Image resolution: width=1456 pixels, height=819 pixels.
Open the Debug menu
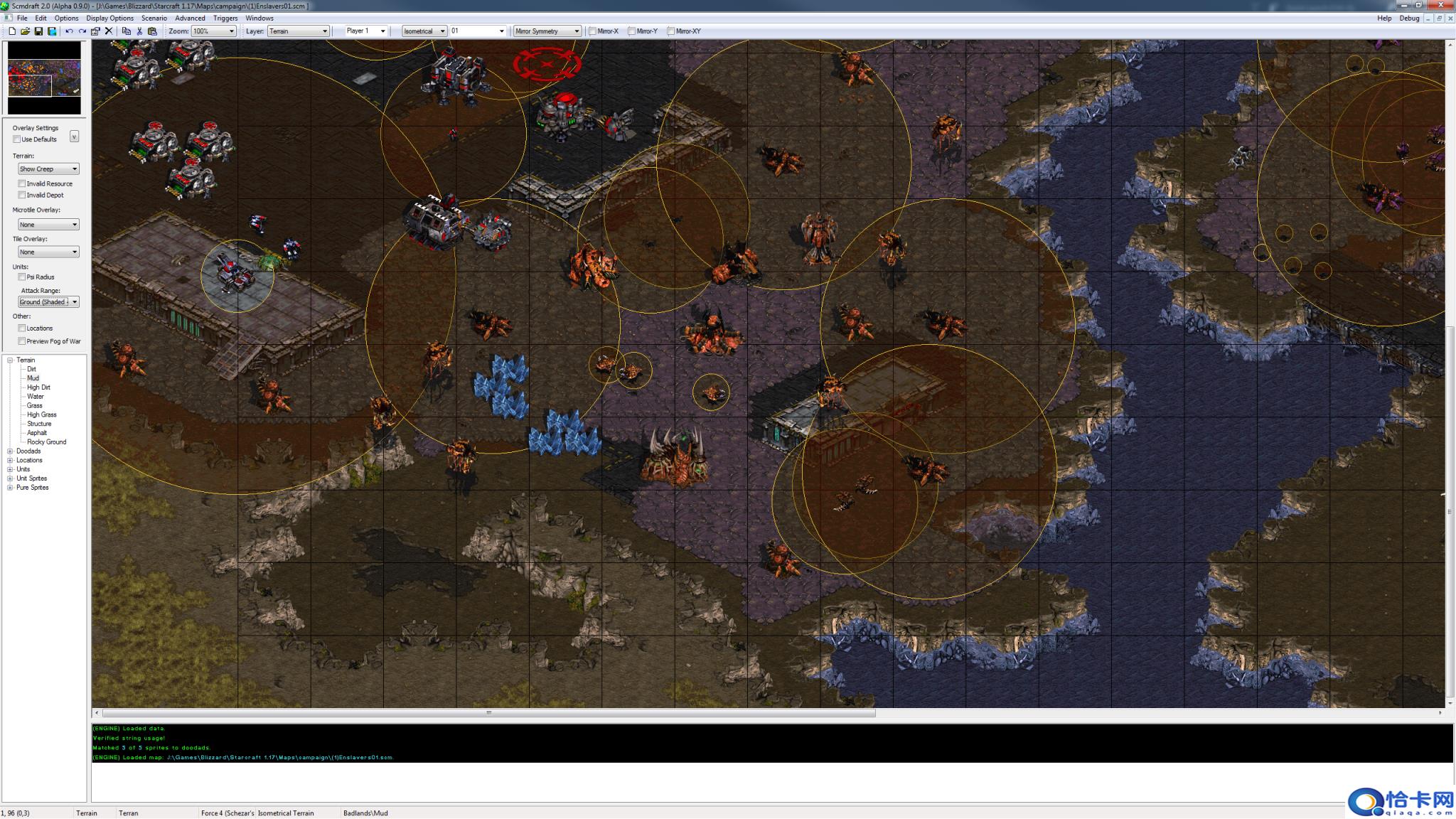tap(1409, 18)
